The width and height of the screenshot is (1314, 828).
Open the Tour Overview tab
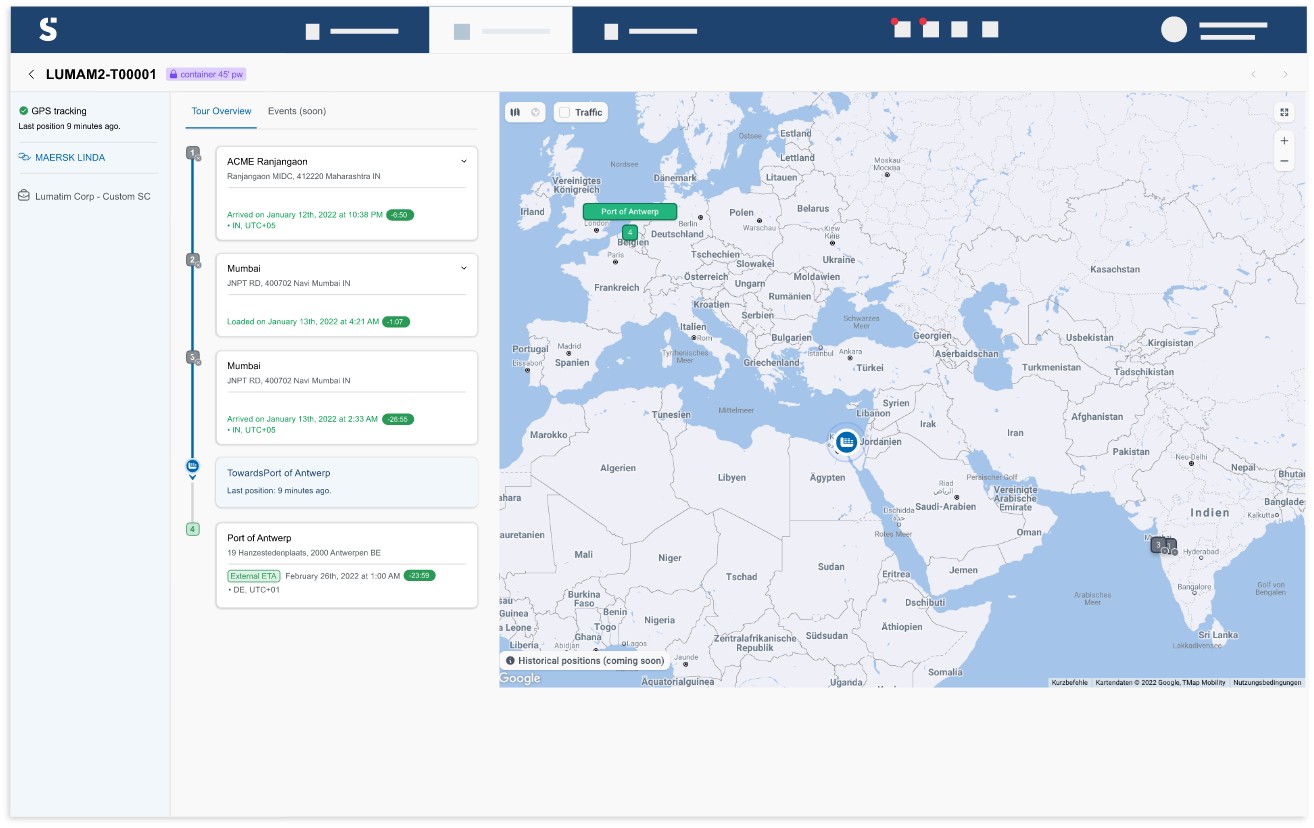click(221, 111)
